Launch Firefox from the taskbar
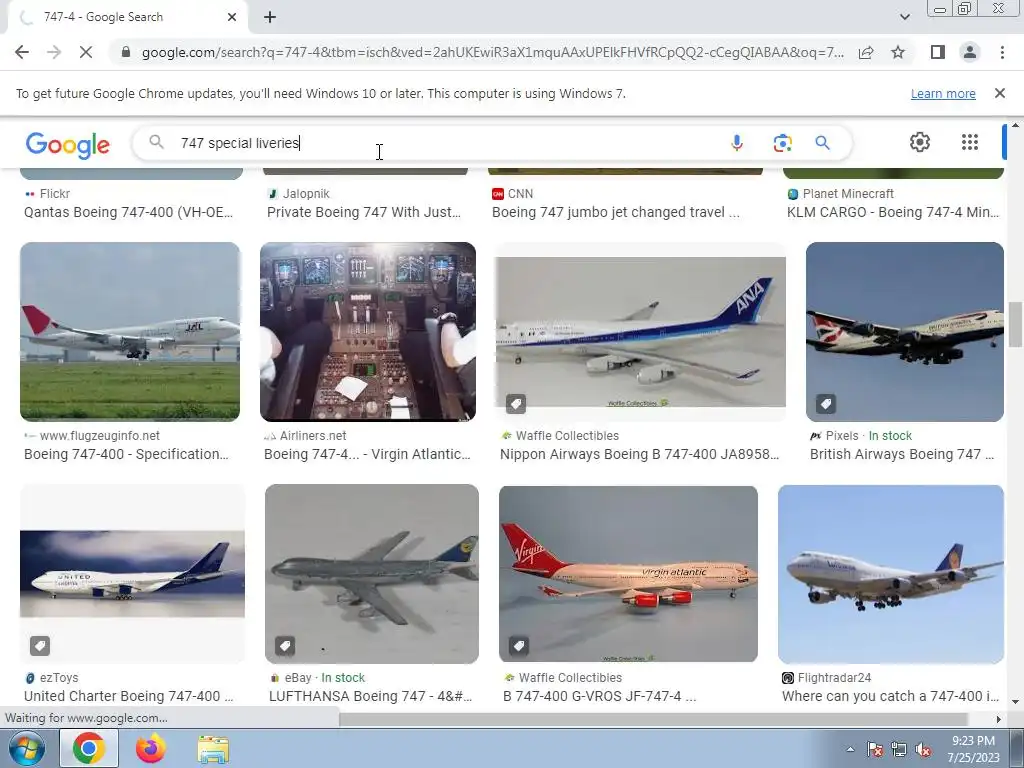This screenshot has width=1024, height=768. (x=151, y=749)
